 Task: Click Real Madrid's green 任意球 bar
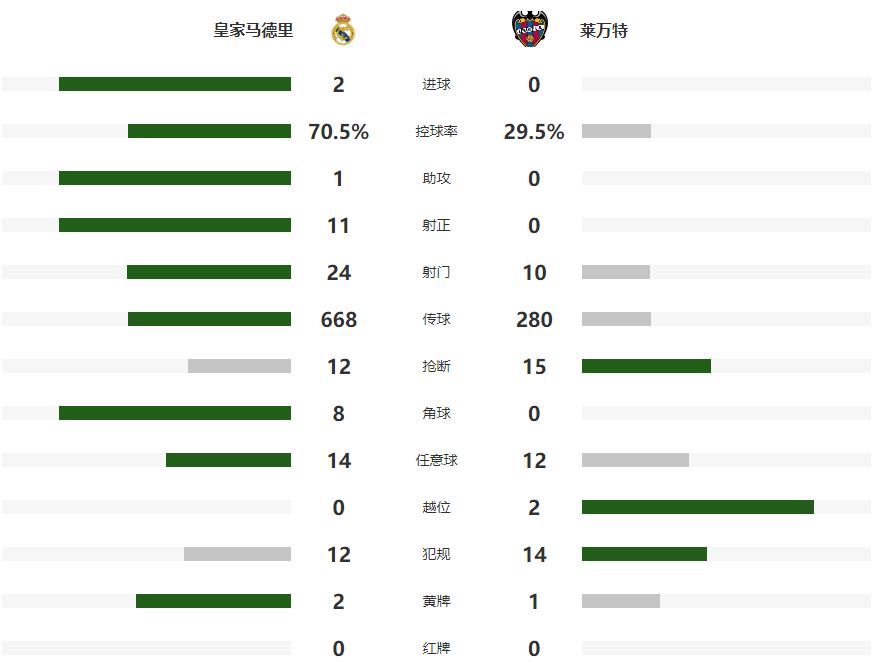coord(228,460)
